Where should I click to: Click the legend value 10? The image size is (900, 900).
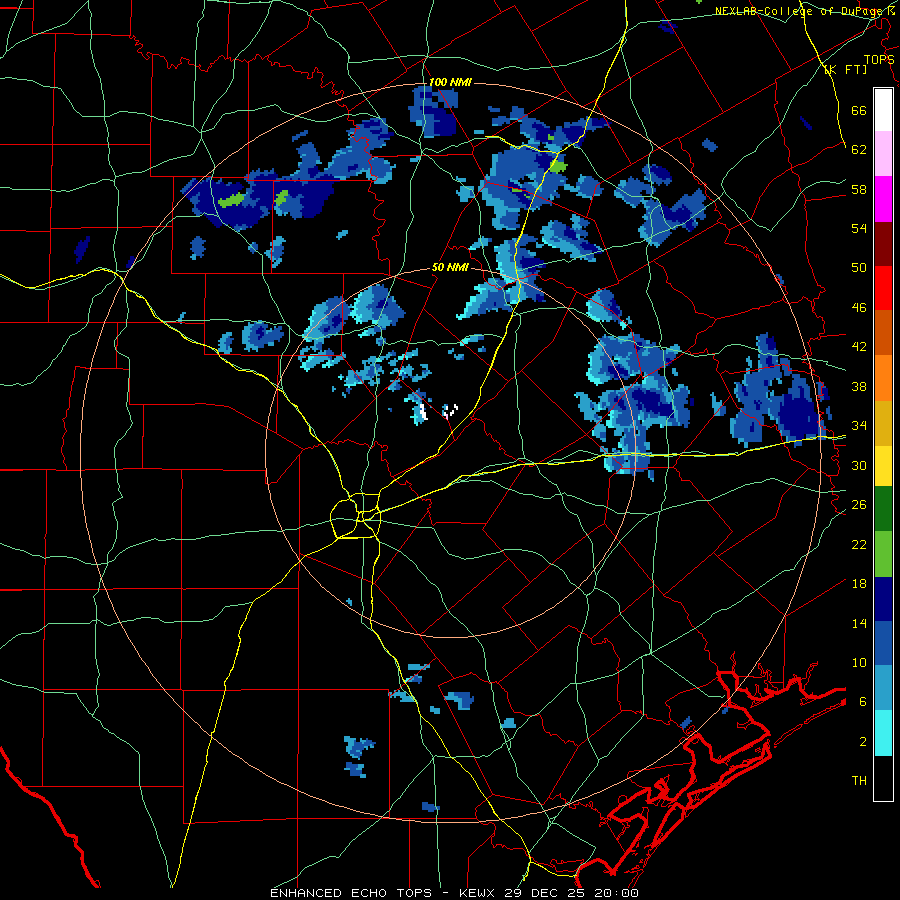tap(859, 662)
